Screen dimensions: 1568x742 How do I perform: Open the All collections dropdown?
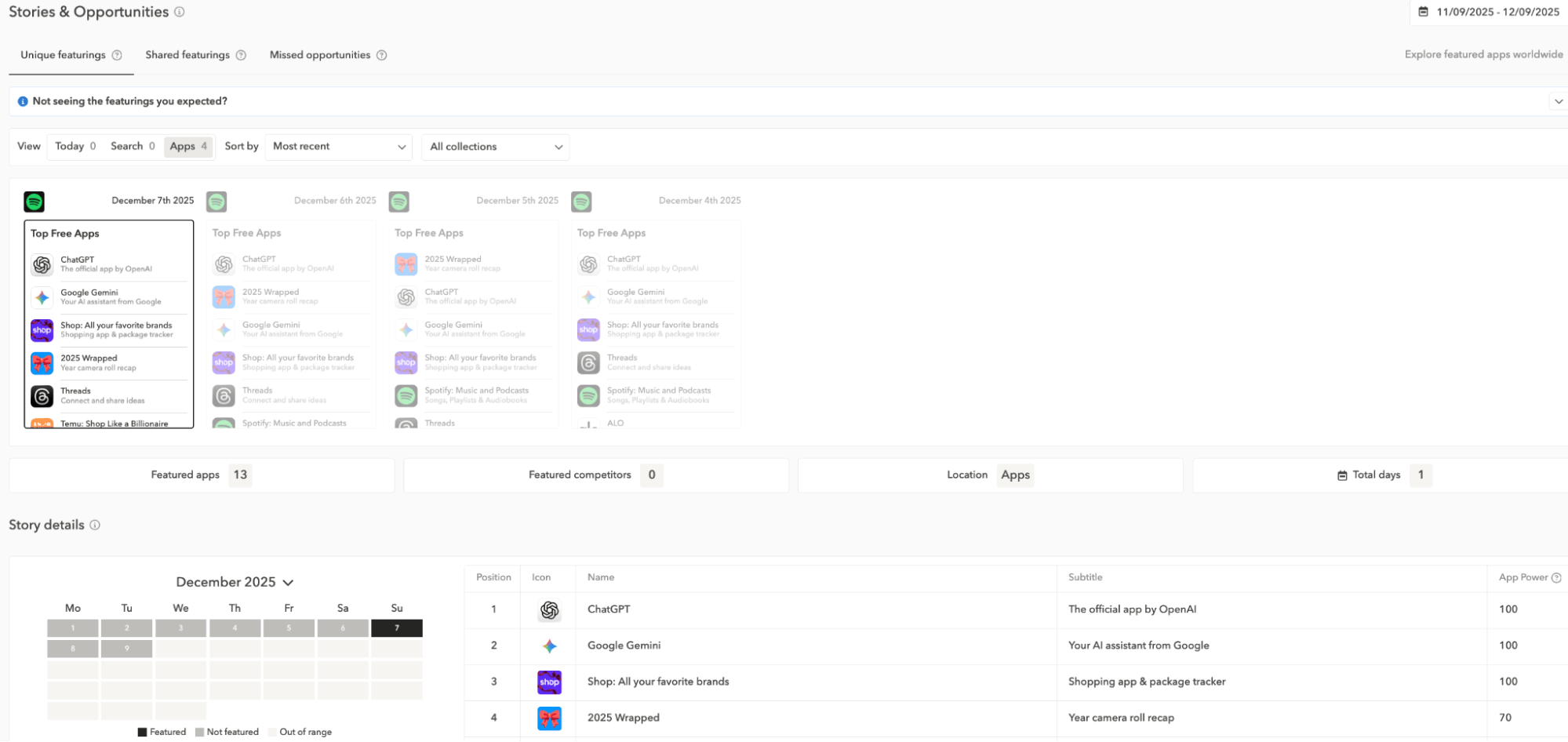(x=494, y=147)
